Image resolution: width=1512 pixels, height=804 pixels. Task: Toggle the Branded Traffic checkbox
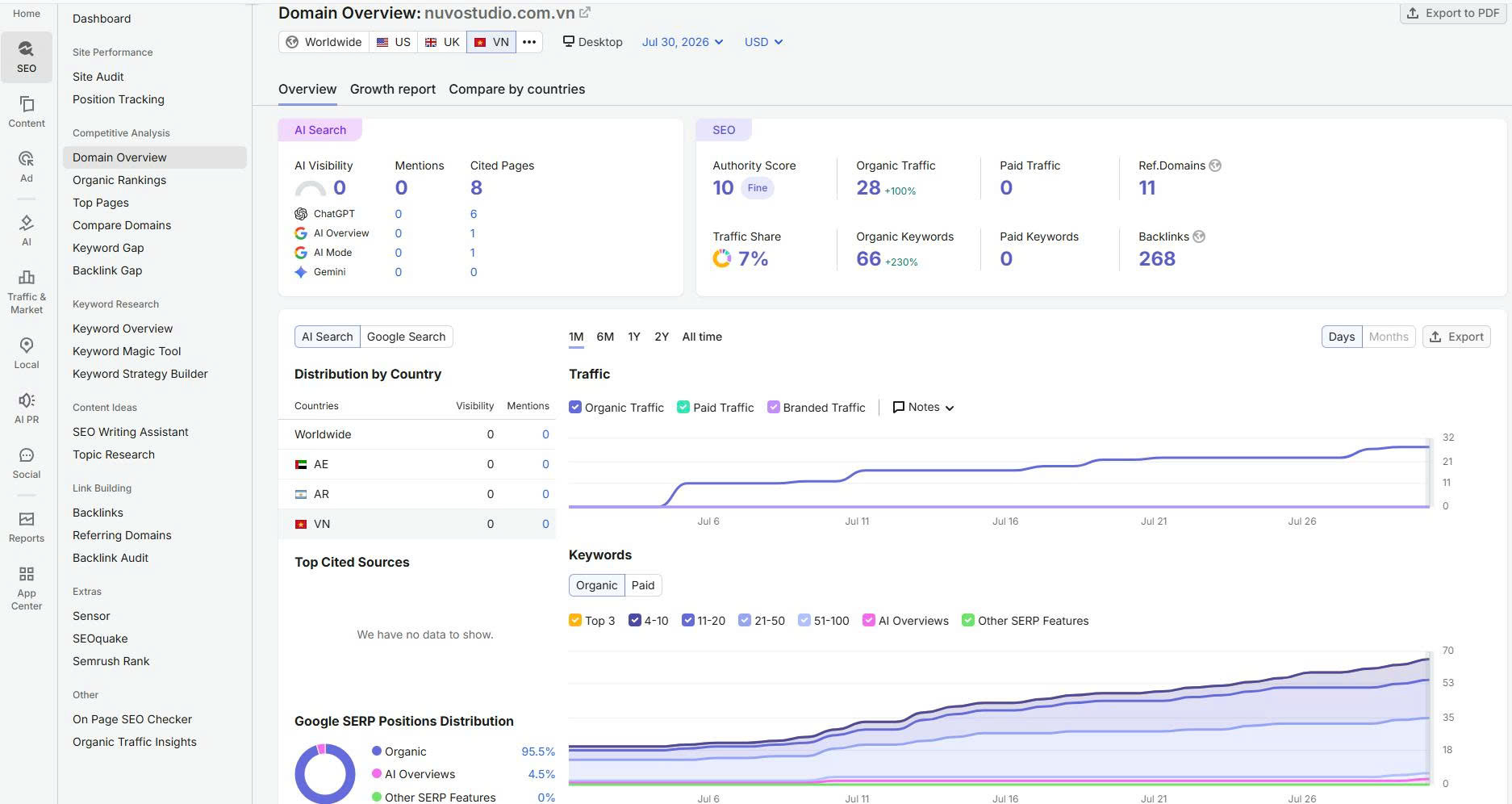[x=773, y=407]
